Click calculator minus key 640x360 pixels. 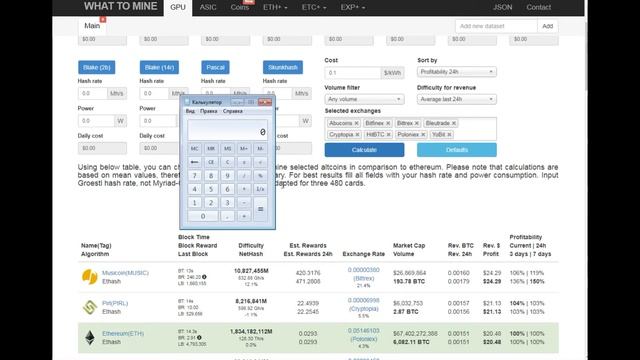coord(244,202)
